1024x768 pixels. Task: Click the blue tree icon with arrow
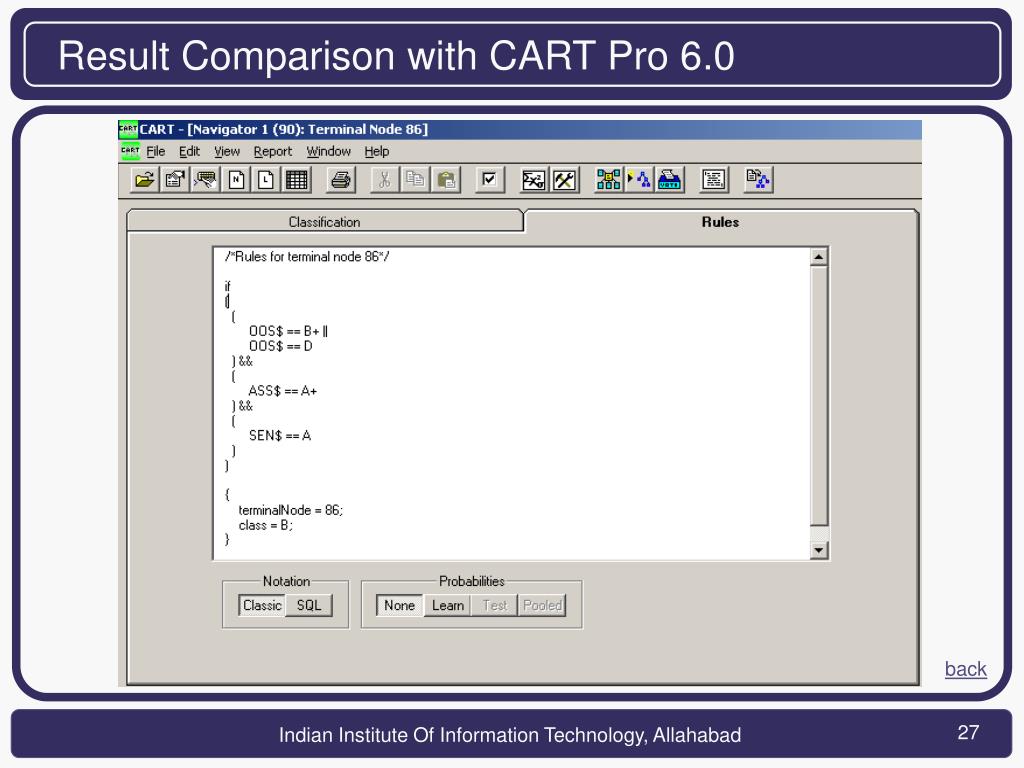click(639, 180)
